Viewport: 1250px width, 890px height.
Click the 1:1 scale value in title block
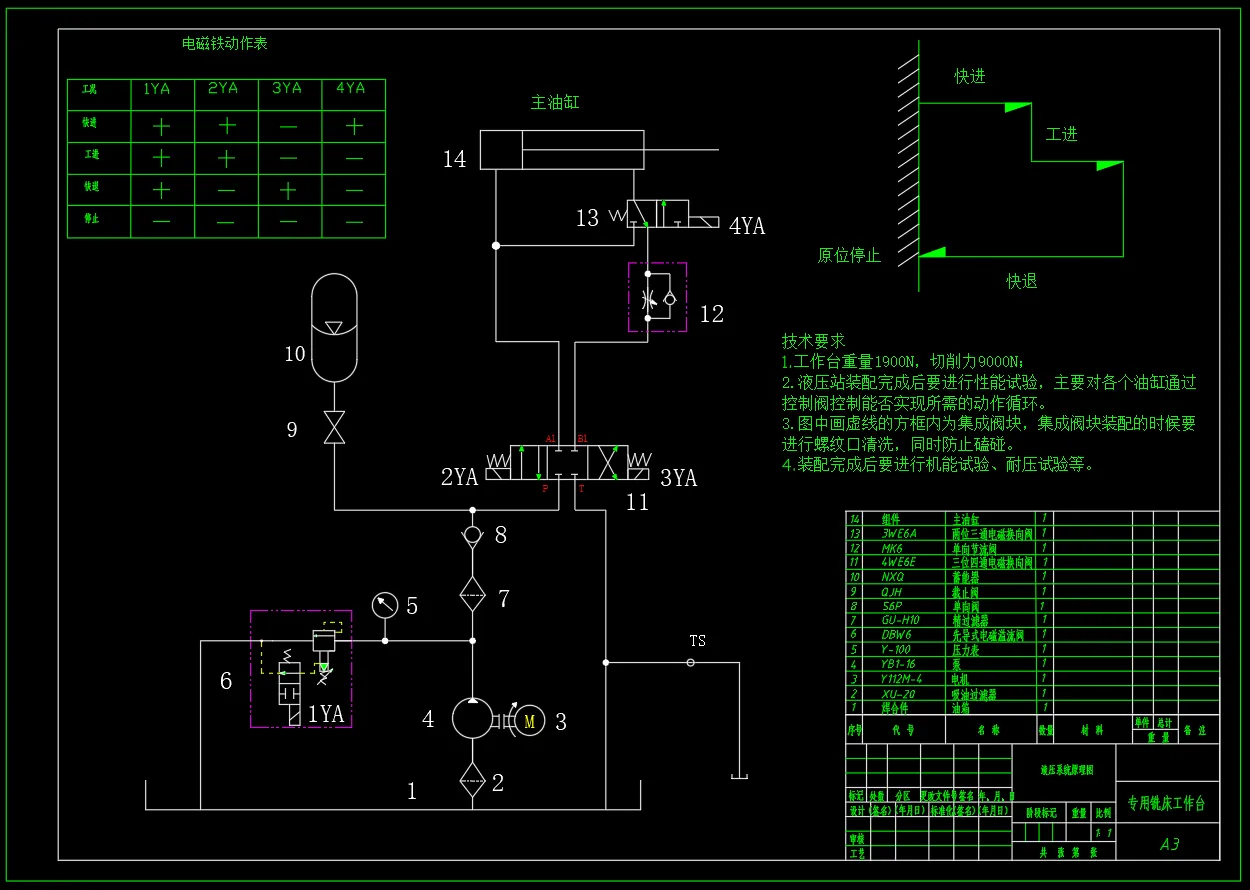(x=1103, y=832)
